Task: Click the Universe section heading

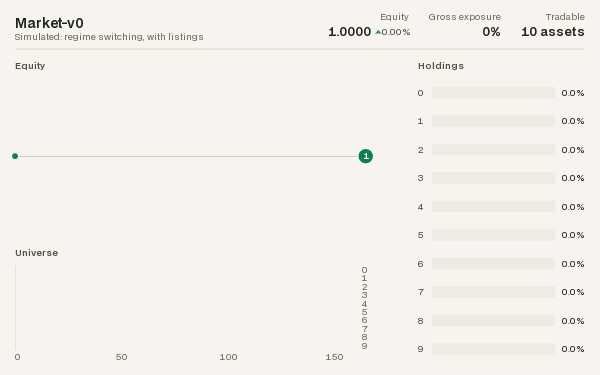Action: 36,253
